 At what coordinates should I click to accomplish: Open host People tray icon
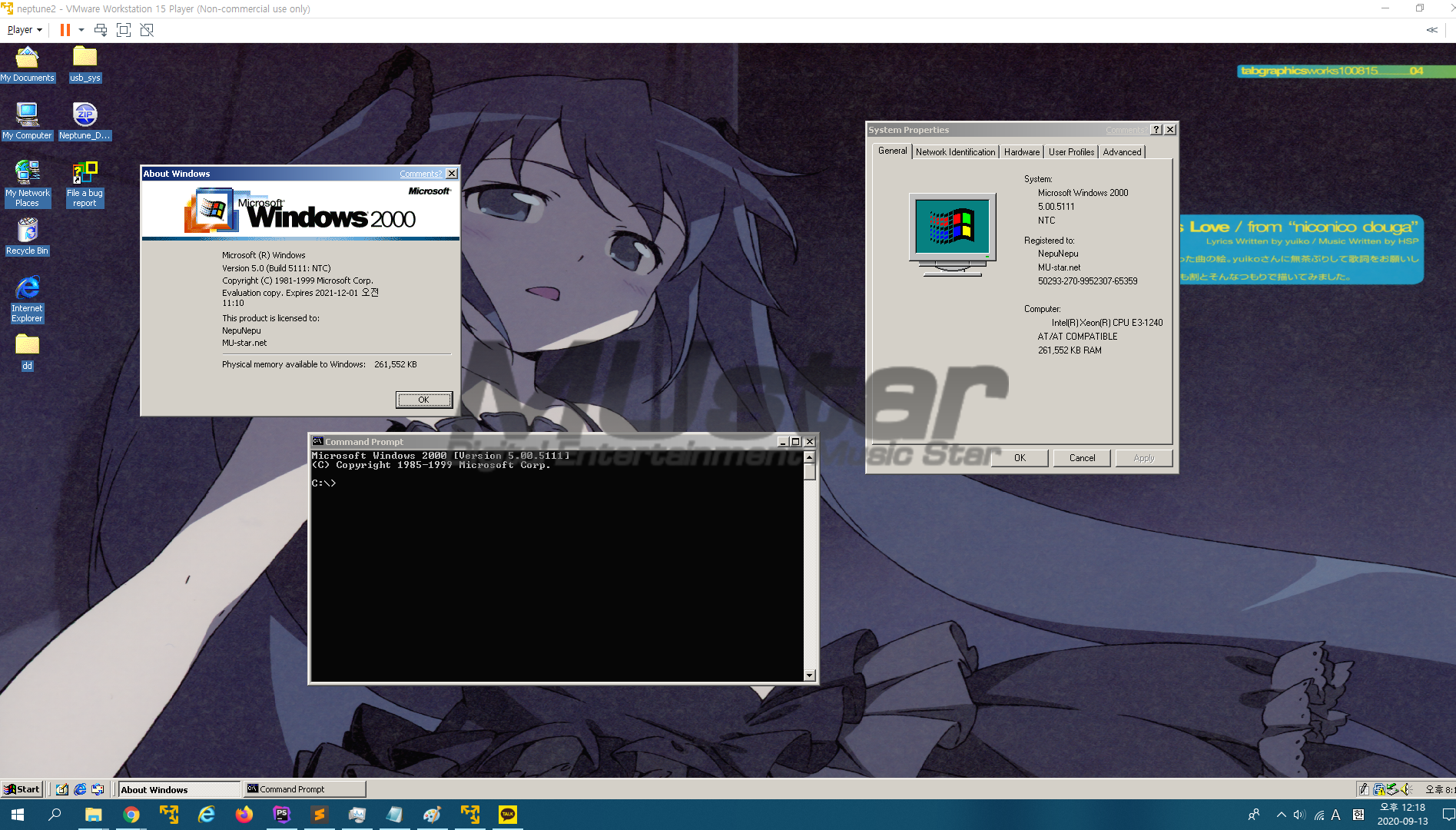coord(1254,815)
